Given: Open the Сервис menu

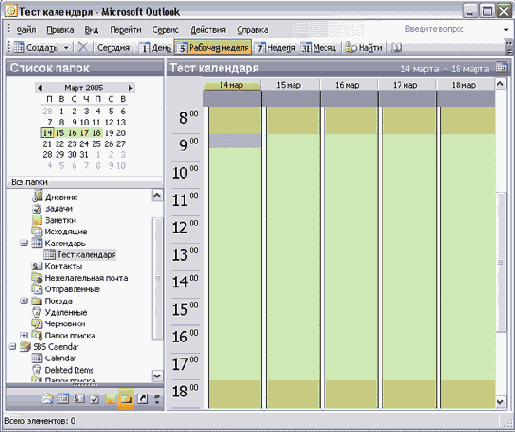Looking at the screenshot, I should (x=165, y=30).
